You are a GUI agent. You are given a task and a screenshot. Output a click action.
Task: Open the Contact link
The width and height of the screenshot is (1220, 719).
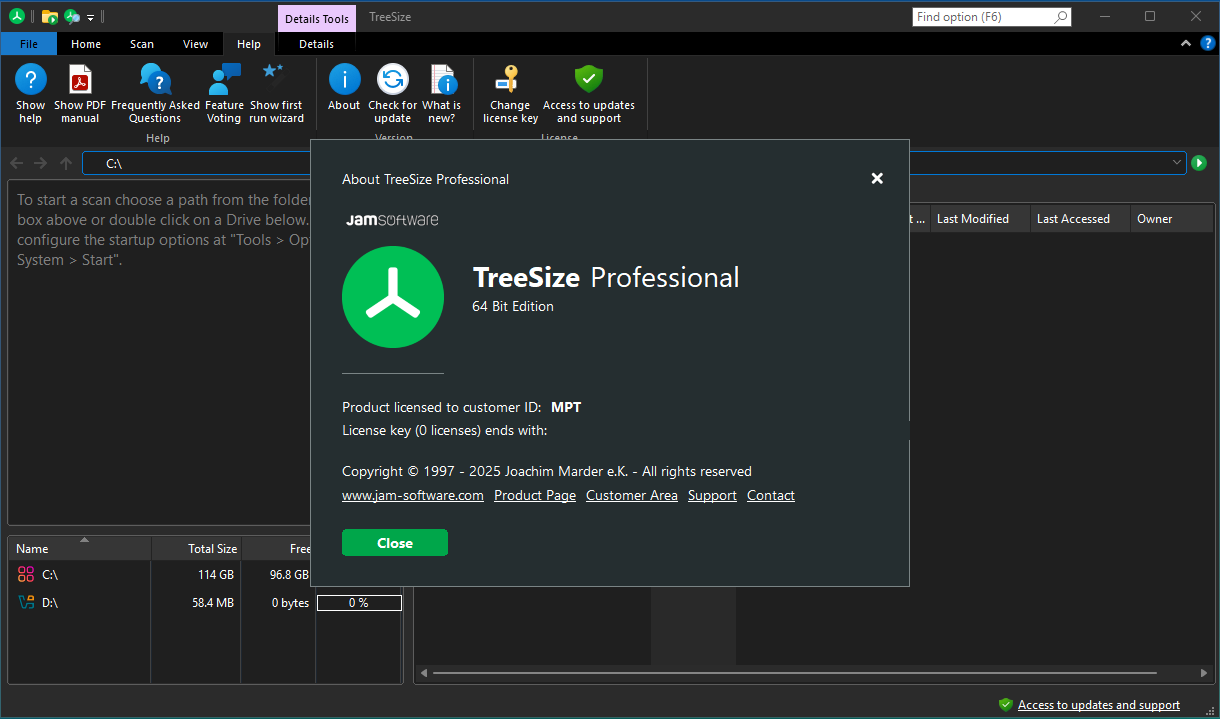(771, 495)
